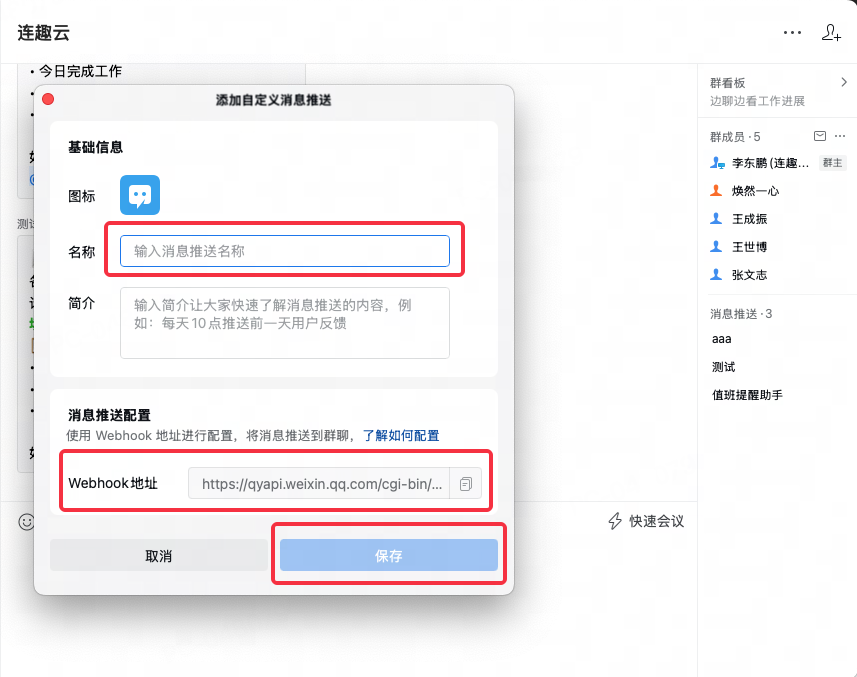Open more options beside 群成员
Image resolution: width=857 pixels, height=677 pixels.
point(840,136)
